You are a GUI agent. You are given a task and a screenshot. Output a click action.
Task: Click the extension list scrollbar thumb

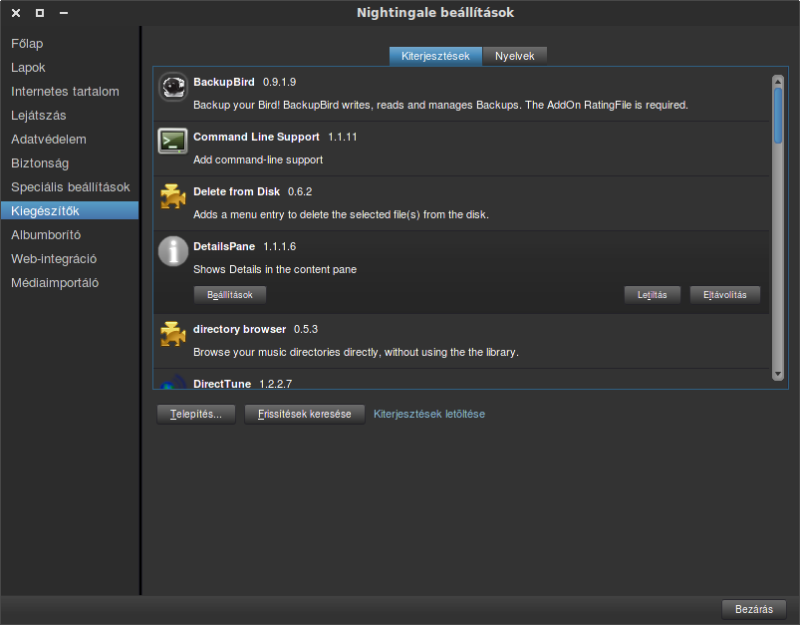click(778, 116)
